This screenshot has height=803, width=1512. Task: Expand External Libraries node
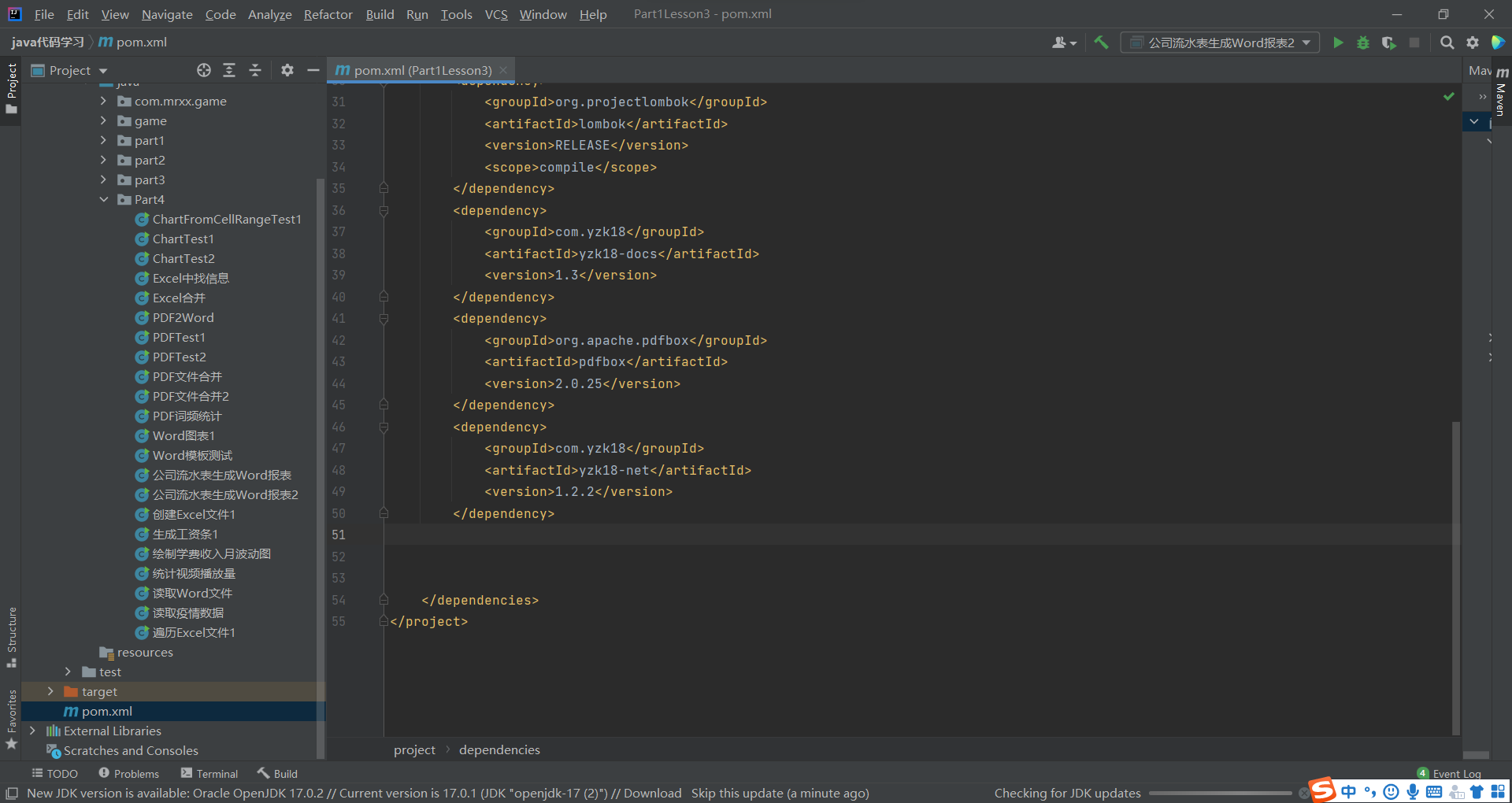point(32,731)
